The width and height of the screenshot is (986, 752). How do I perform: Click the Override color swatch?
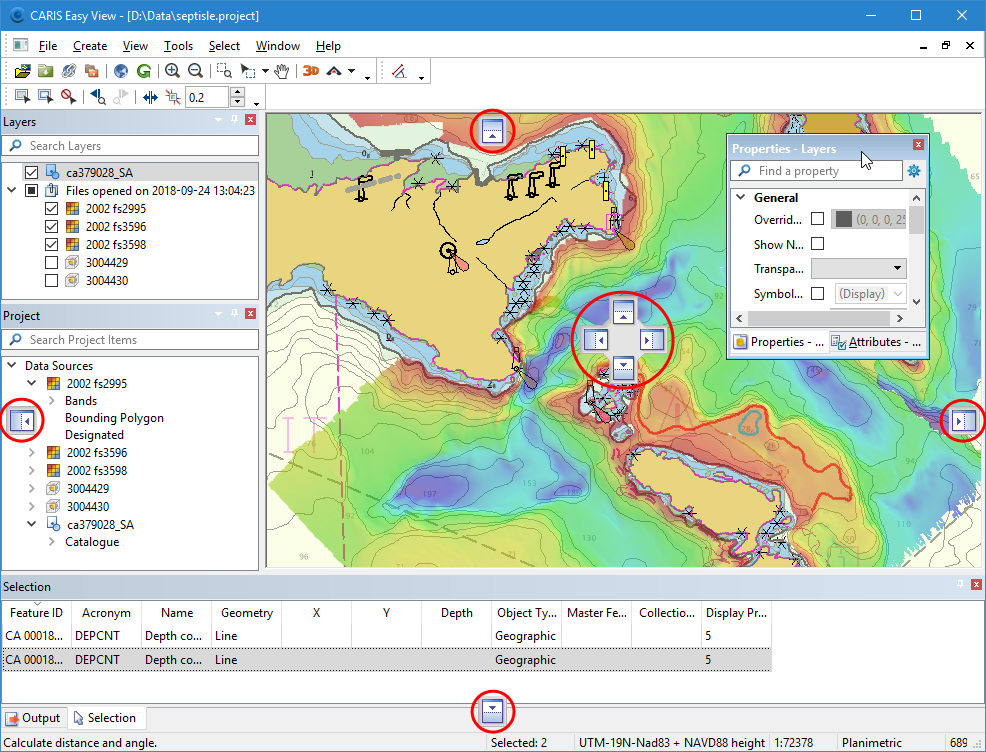coord(844,219)
